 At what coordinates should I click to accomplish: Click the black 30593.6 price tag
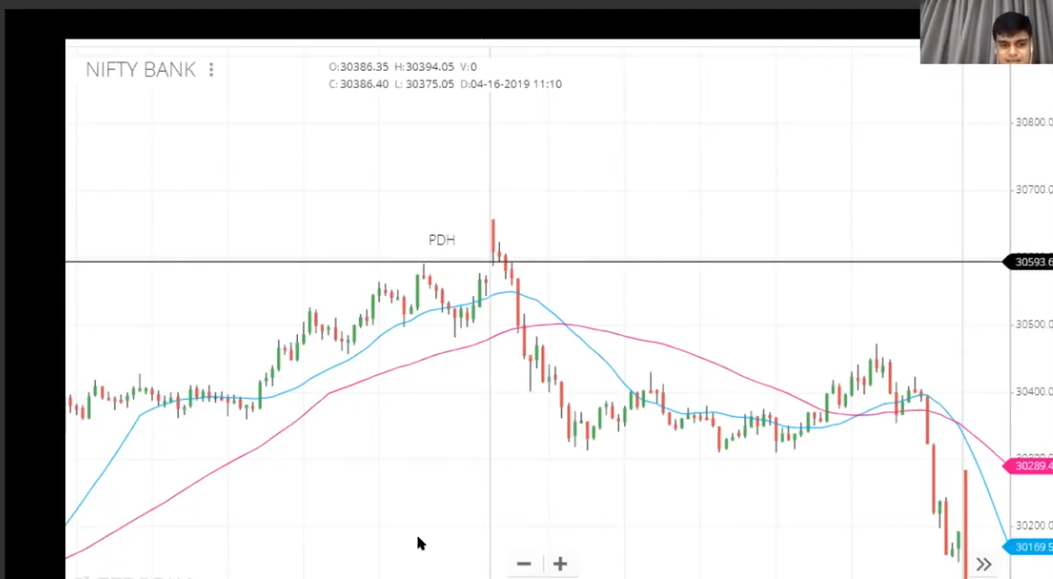coord(1031,262)
